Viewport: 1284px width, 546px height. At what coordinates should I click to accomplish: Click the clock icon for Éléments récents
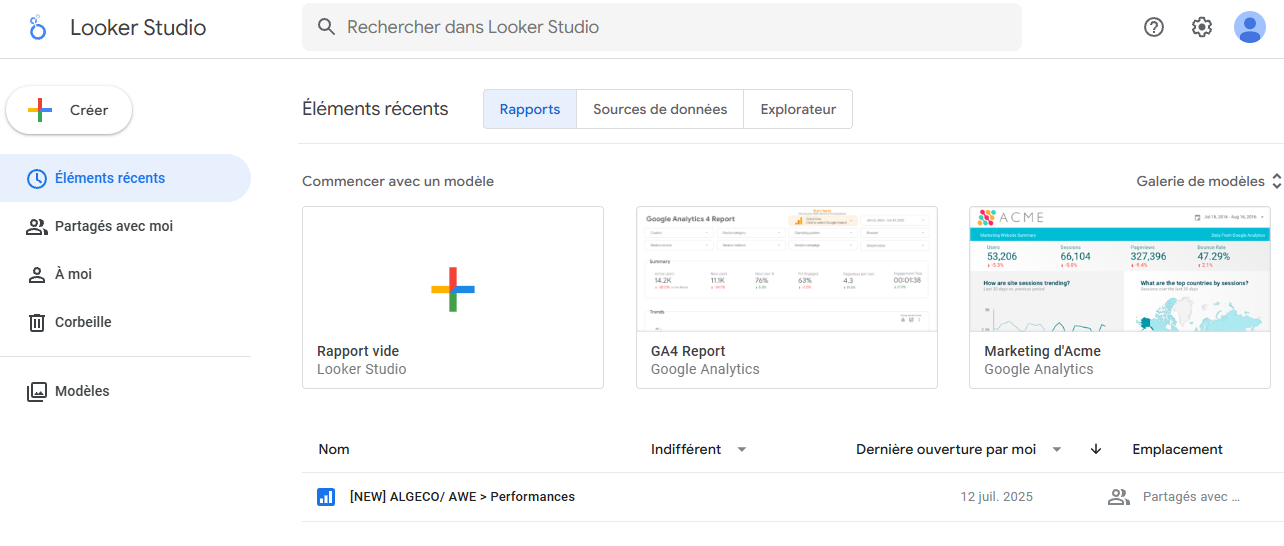[36, 179]
